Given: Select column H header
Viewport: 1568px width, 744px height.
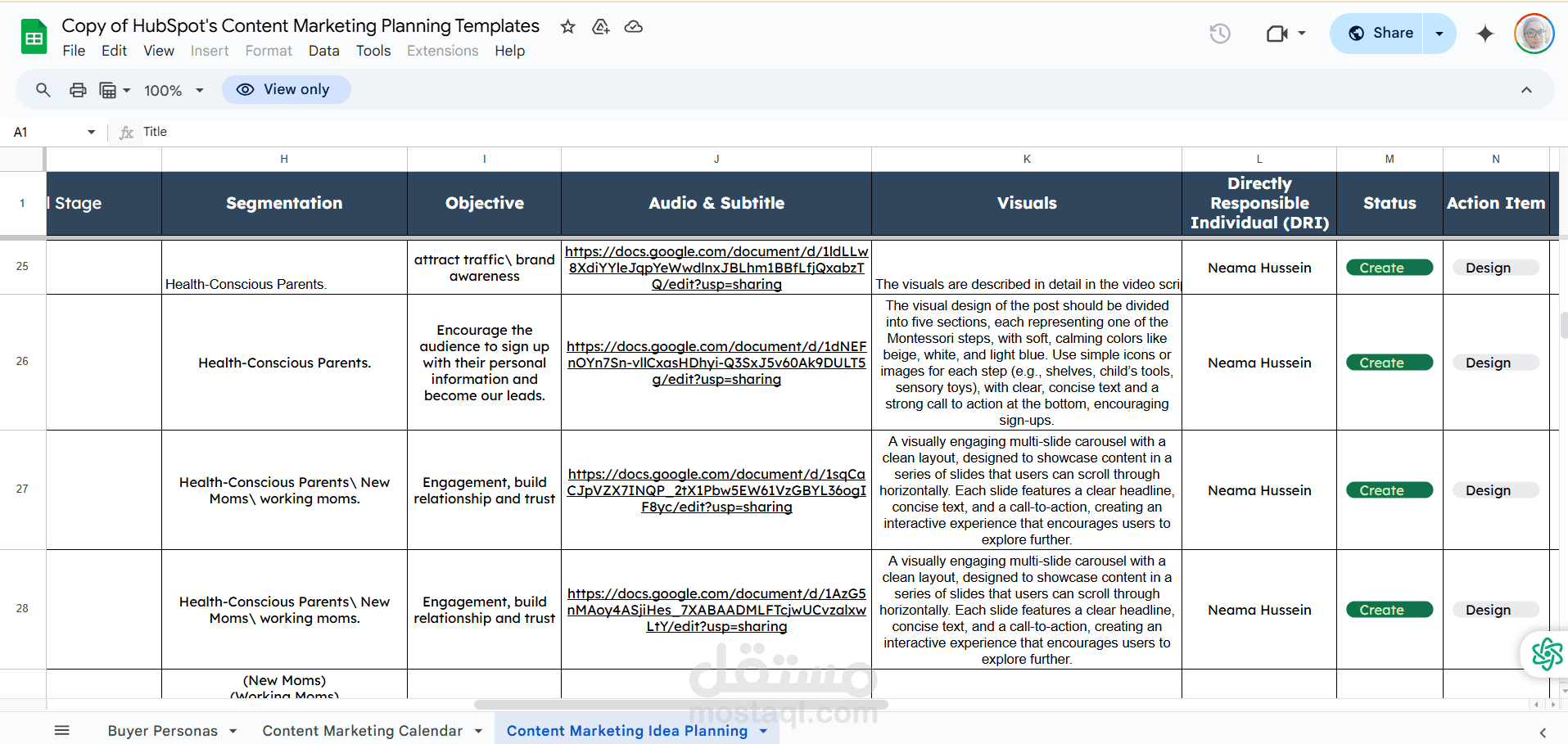Looking at the screenshot, I should (284, 159).
